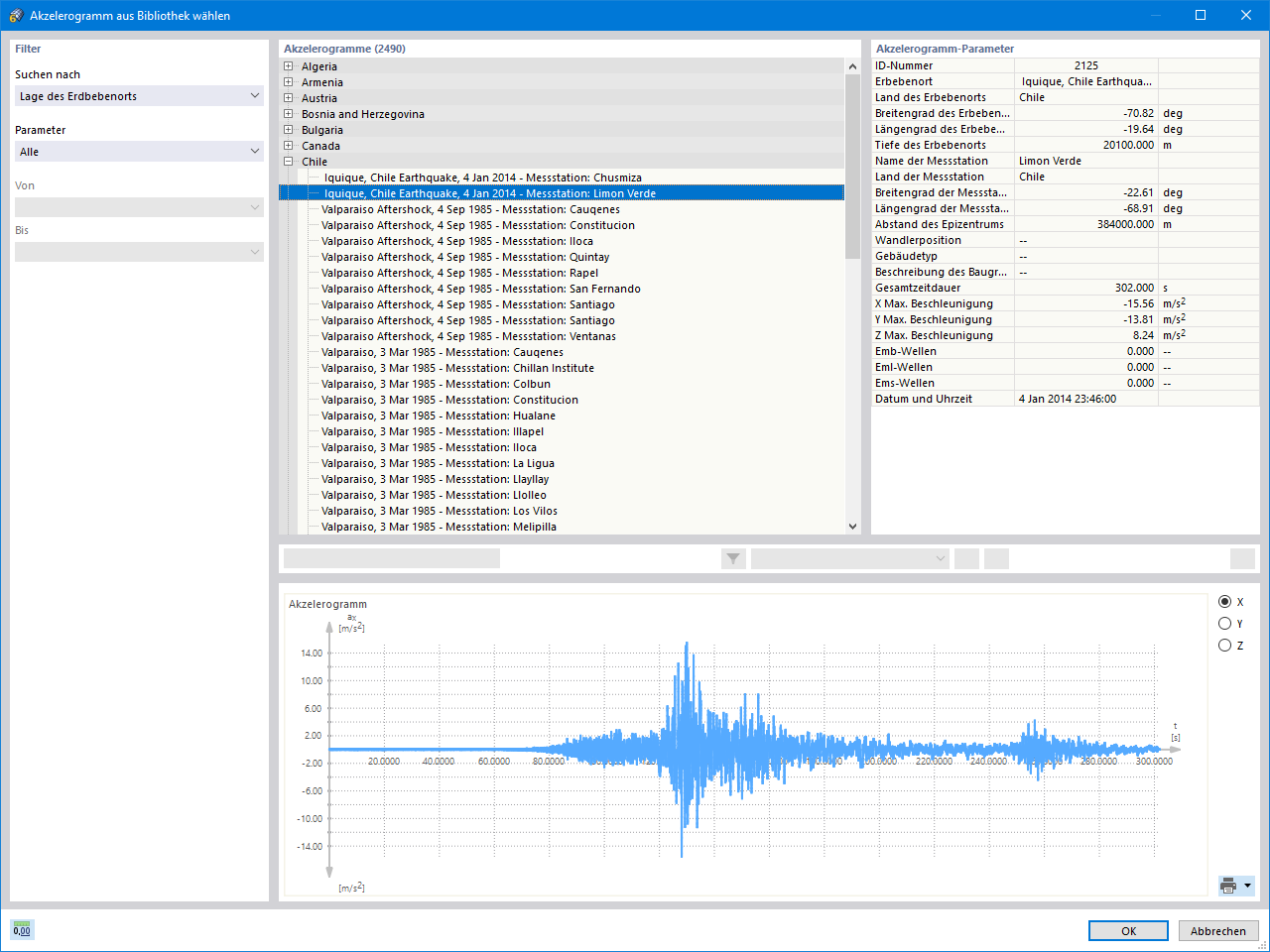1270x952 pixels.
Task: Expand the Austria tree node
Action: click(289, 98)
